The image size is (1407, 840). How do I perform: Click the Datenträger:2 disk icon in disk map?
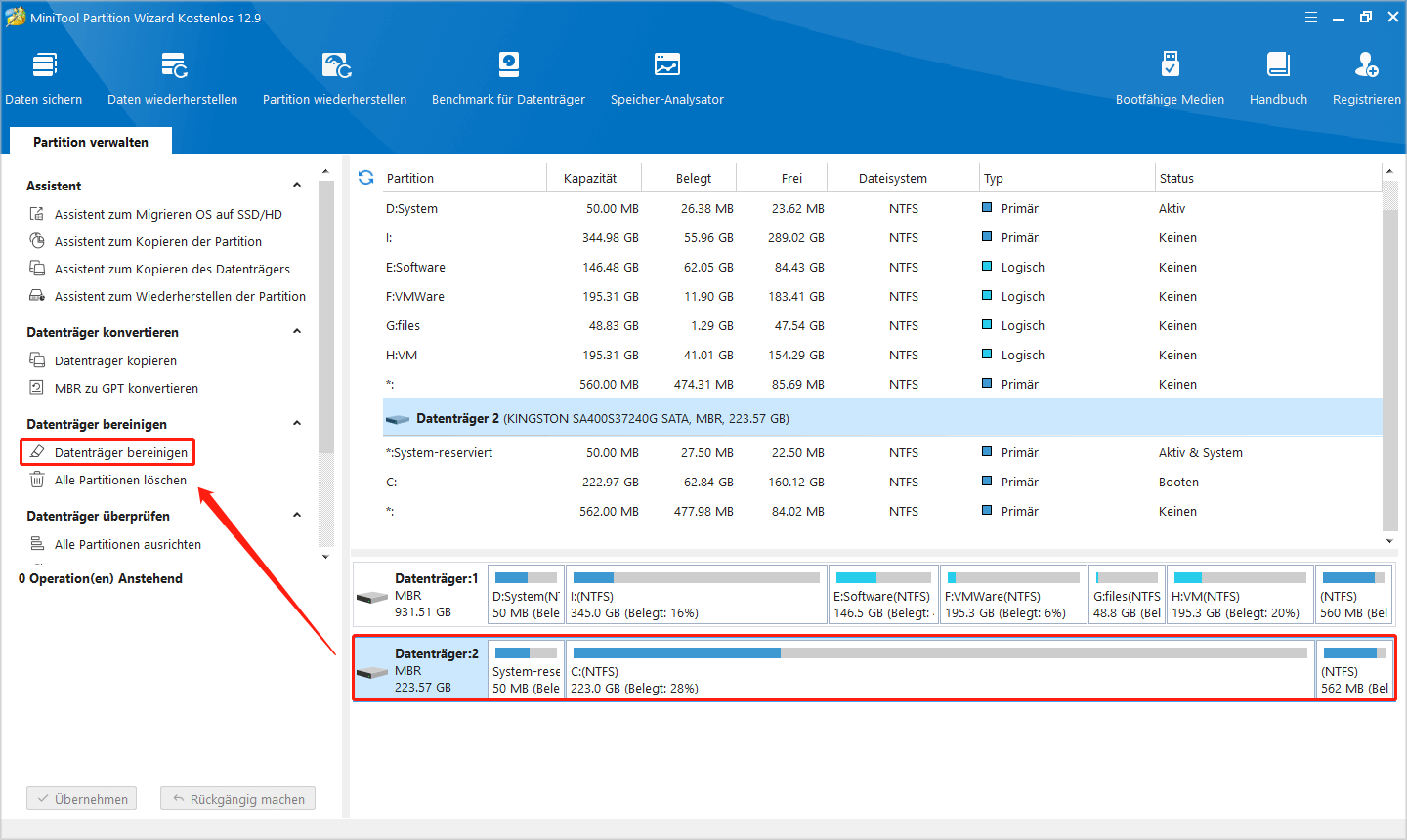(372, 672)
